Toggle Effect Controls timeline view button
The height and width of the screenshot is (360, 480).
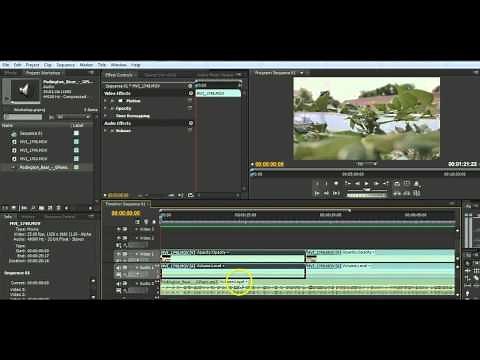[190, 86]
